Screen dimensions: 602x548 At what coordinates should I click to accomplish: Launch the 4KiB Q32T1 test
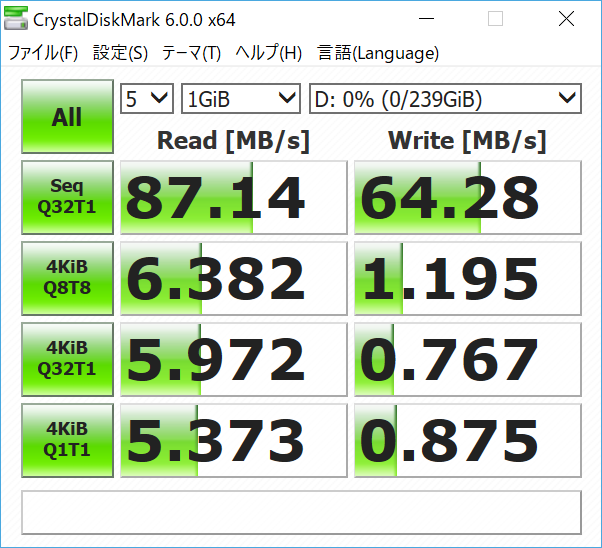pyautogui.click(x=67, y=359)
